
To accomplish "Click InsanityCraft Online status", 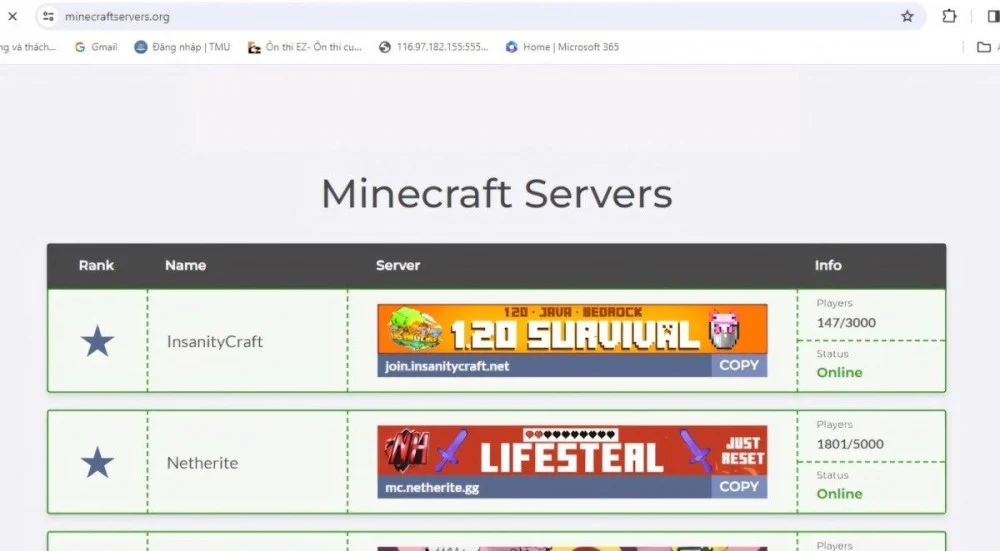I will (839, 372).
